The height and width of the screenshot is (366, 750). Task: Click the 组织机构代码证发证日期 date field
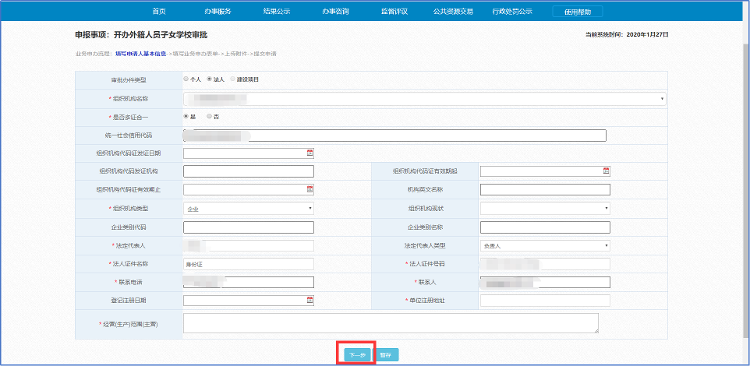point(248,153)
